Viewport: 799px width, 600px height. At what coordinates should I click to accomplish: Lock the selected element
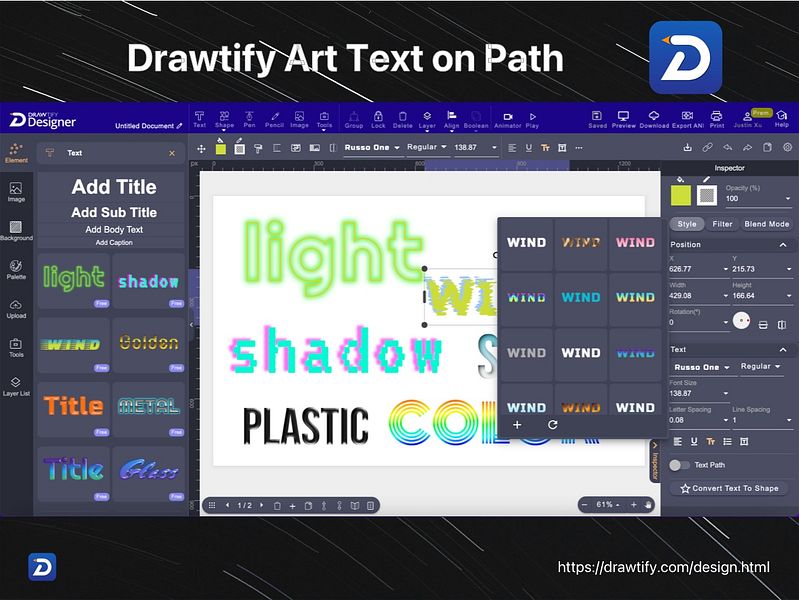(378, 120)
